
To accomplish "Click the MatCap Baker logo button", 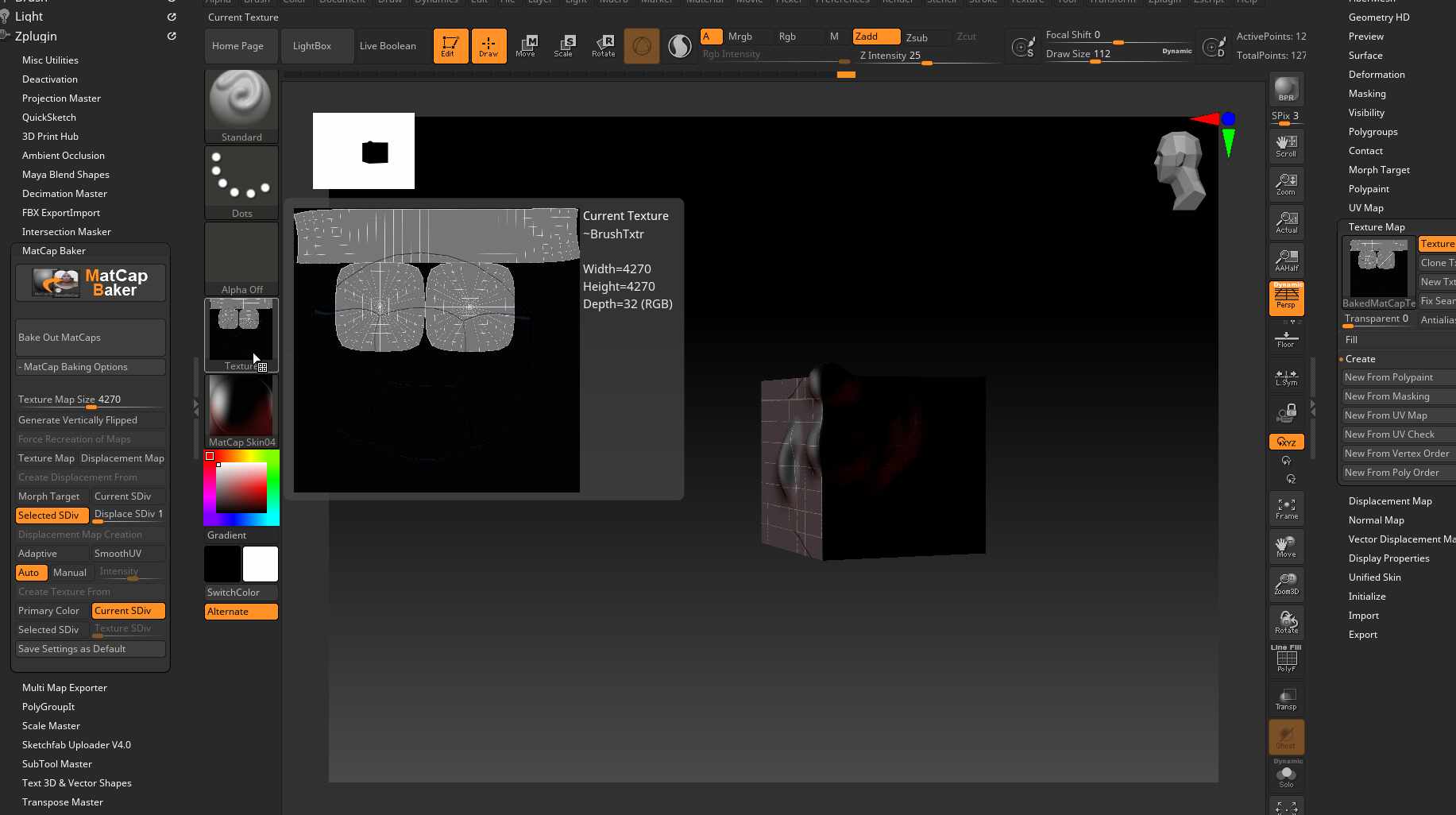I will 91,283.
